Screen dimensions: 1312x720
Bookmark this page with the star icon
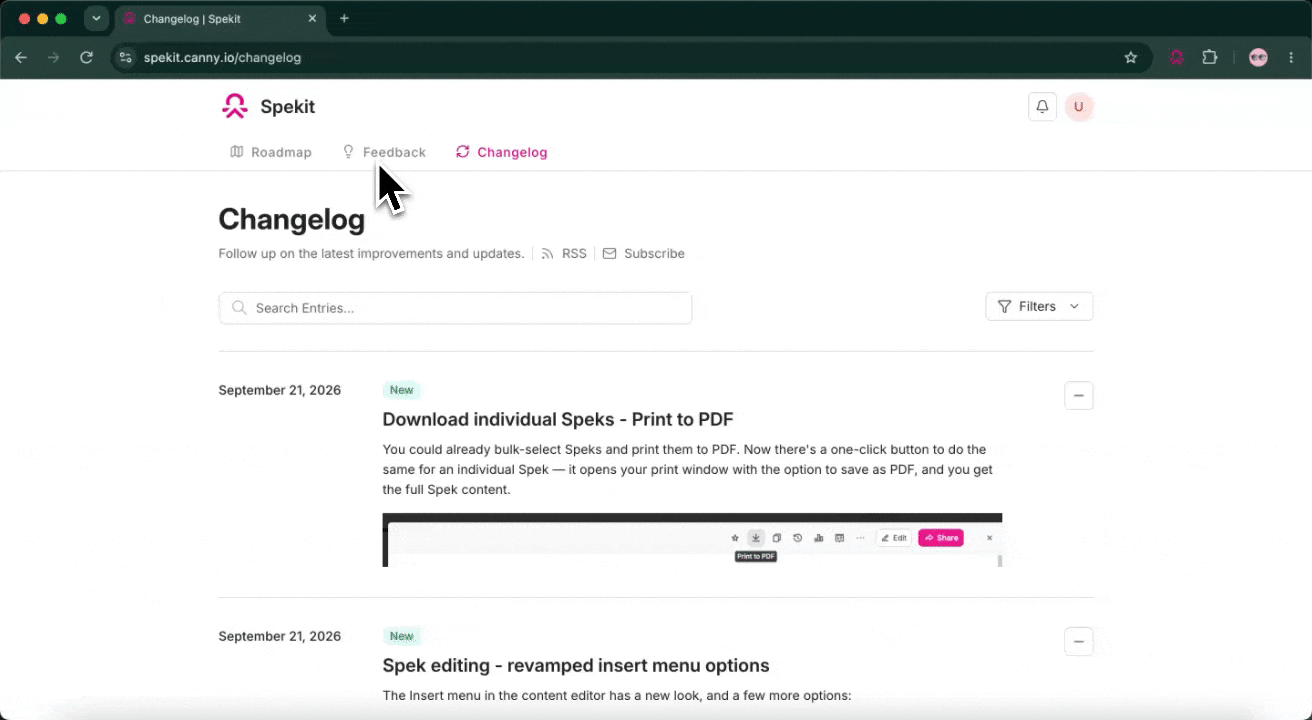pos(1131,58)
